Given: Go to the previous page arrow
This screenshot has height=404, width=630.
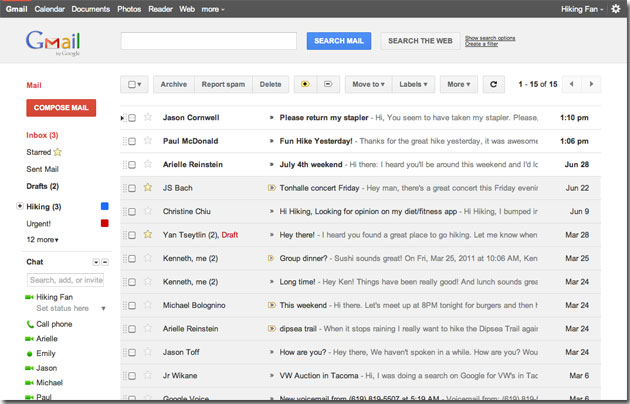Looking at the screenshot, I should pyautogui.click(x=571, y=84).
